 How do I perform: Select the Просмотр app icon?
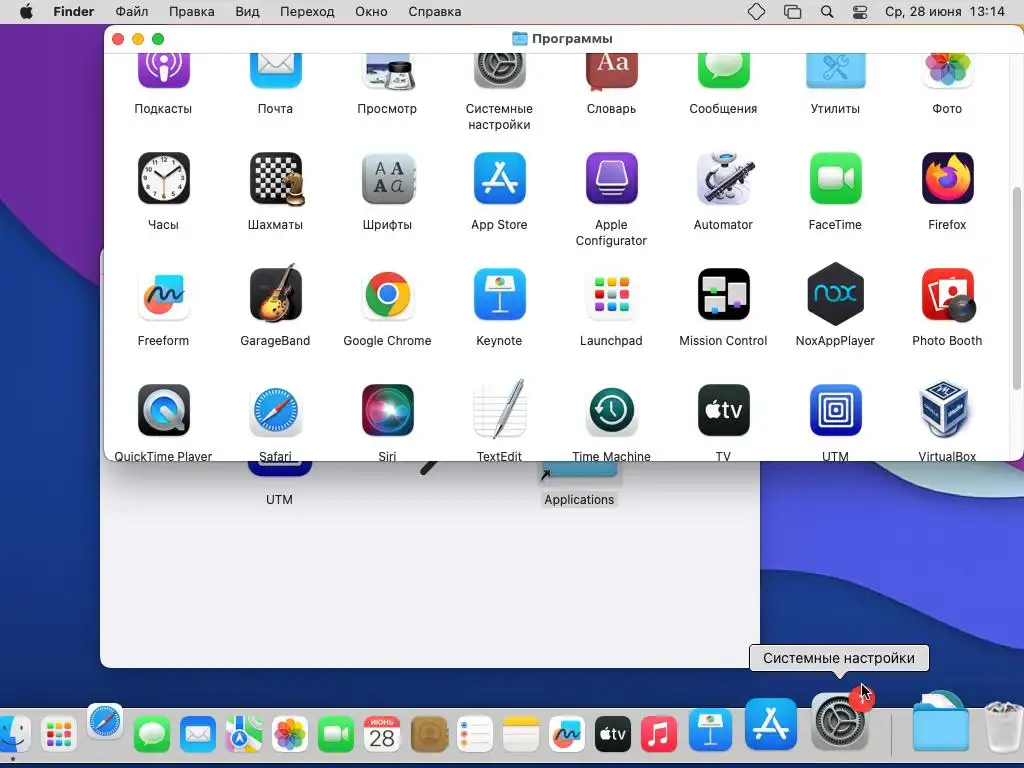point(387,71)
